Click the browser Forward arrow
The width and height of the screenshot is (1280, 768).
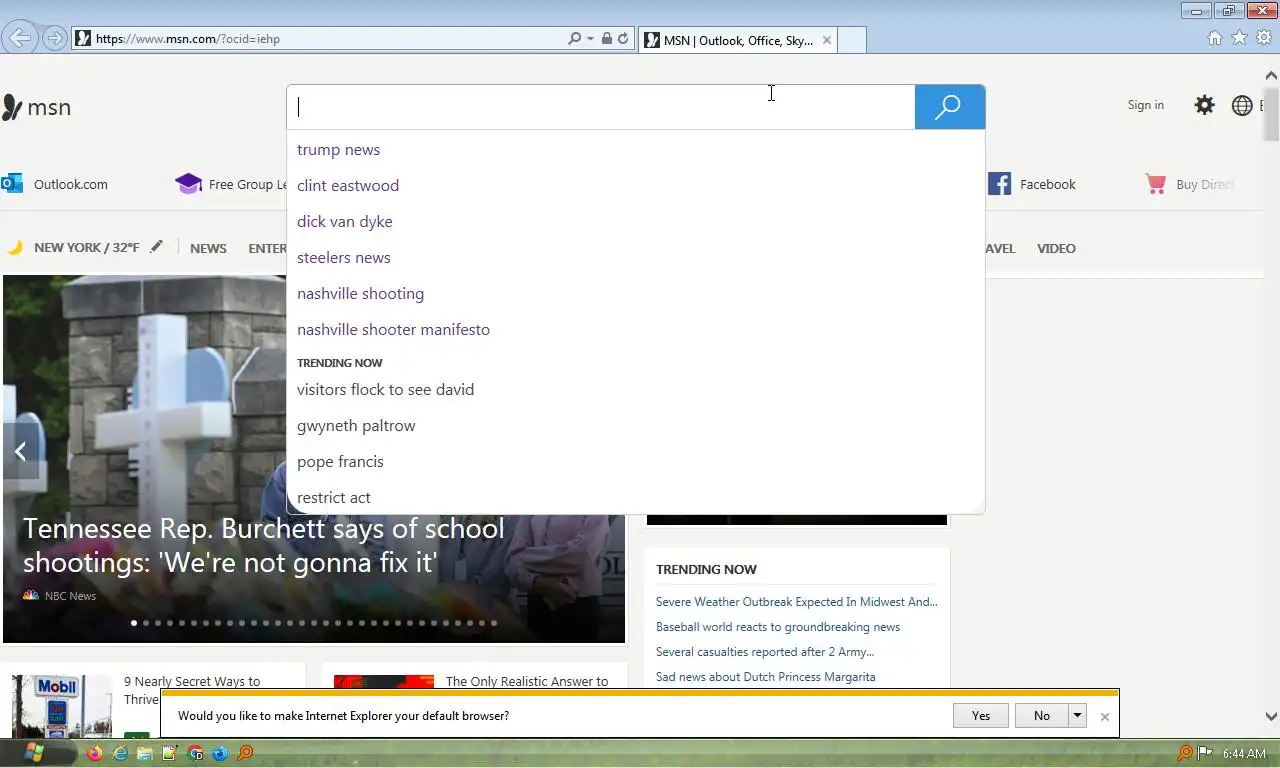(55, 39)
